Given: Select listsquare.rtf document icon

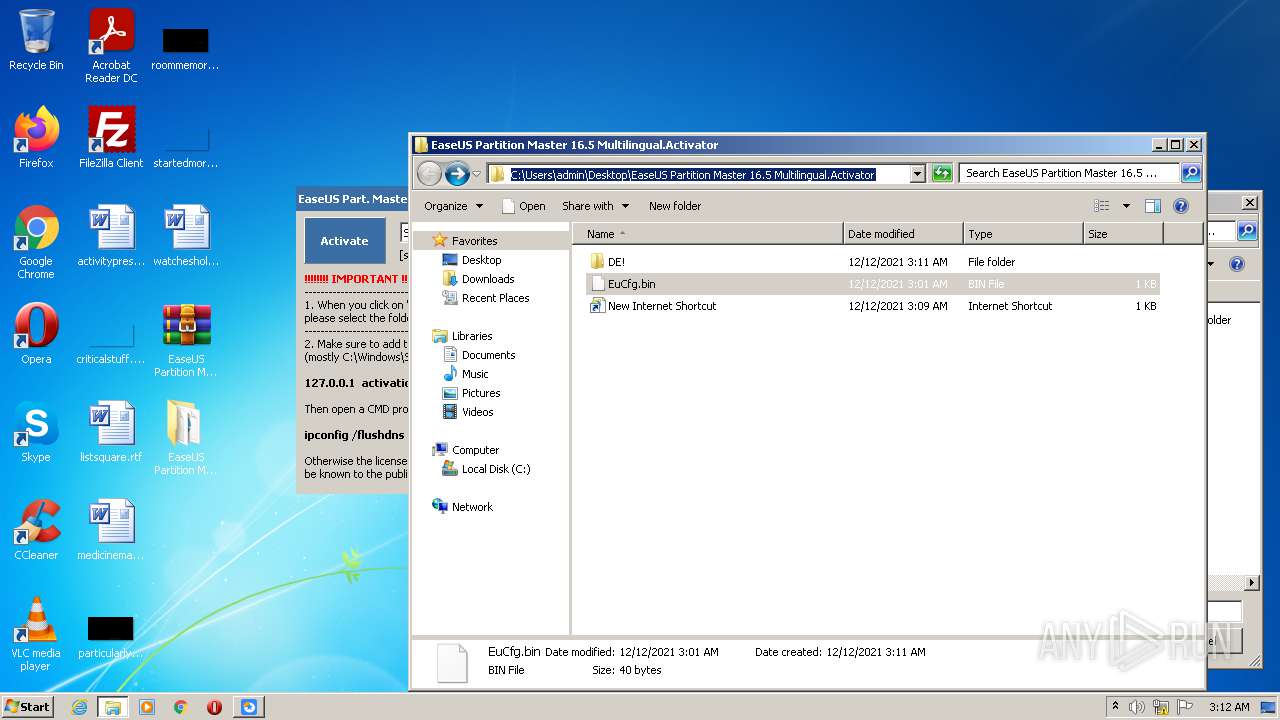Looking at the screenshot, I should (x=111, y=431).
